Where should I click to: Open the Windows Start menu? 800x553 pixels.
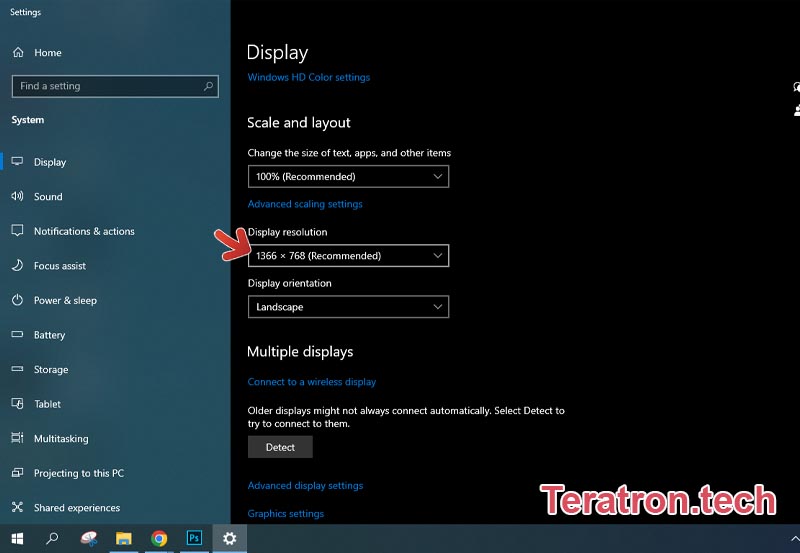point(17,538)
